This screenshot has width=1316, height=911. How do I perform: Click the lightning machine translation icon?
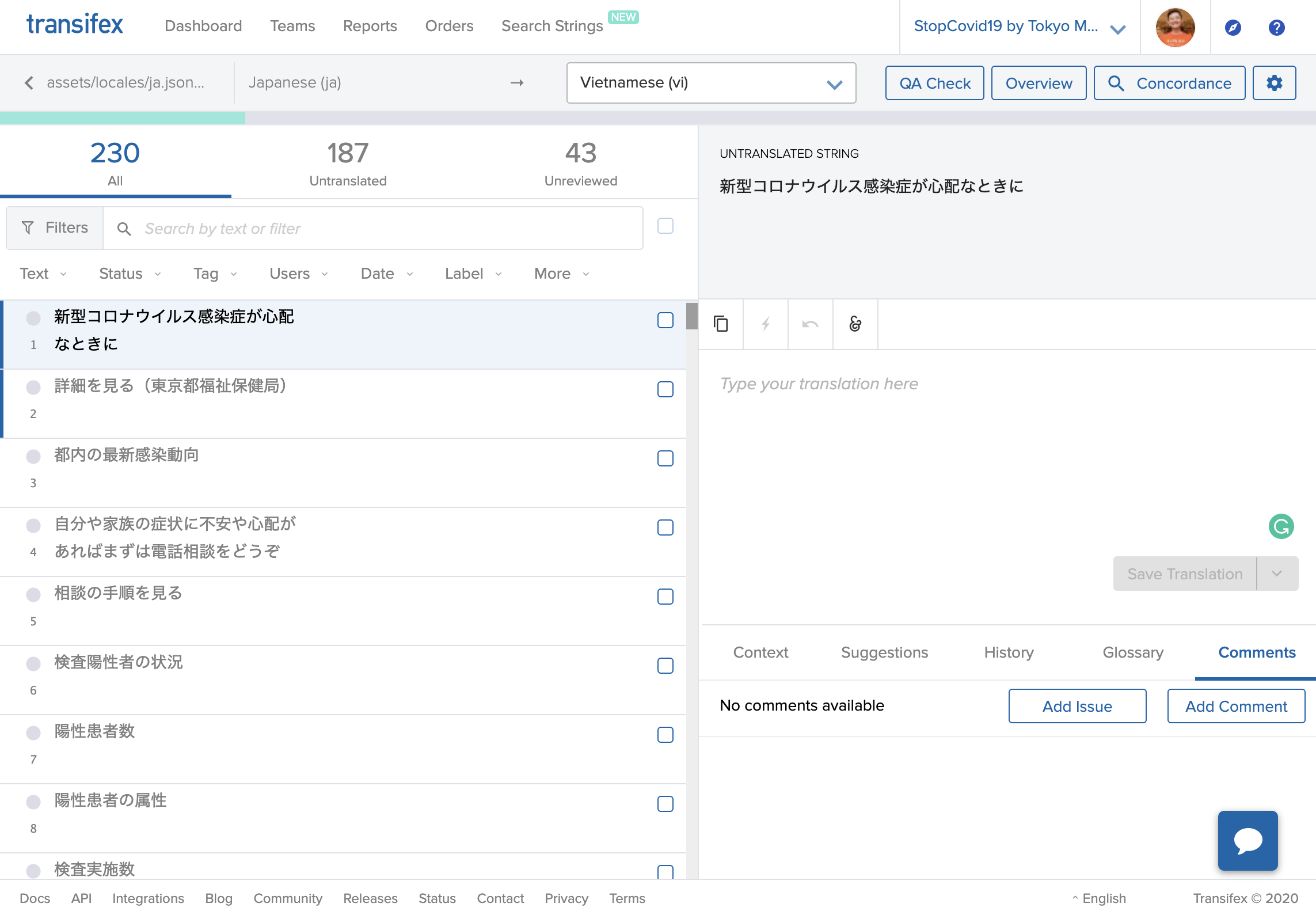click(x=765, y=324)
